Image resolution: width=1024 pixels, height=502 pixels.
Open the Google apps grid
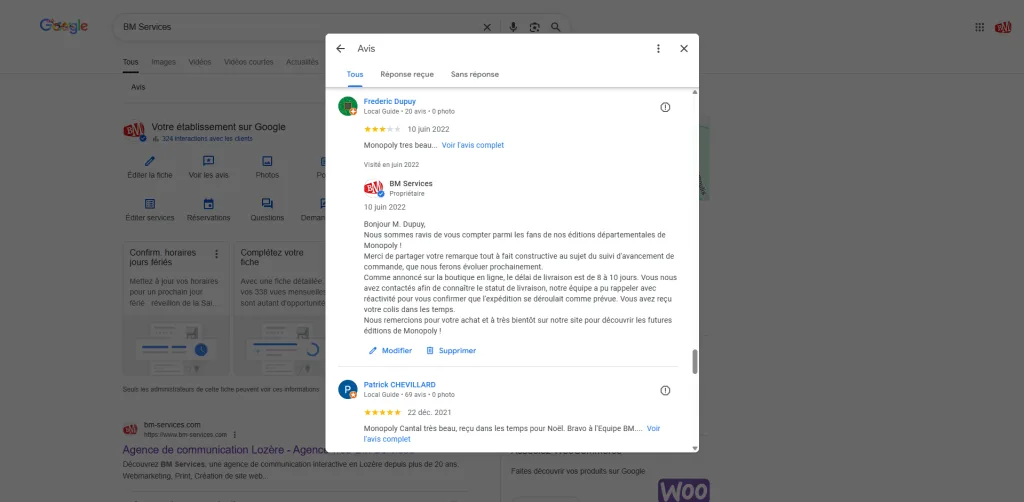[x=979, y=27]
